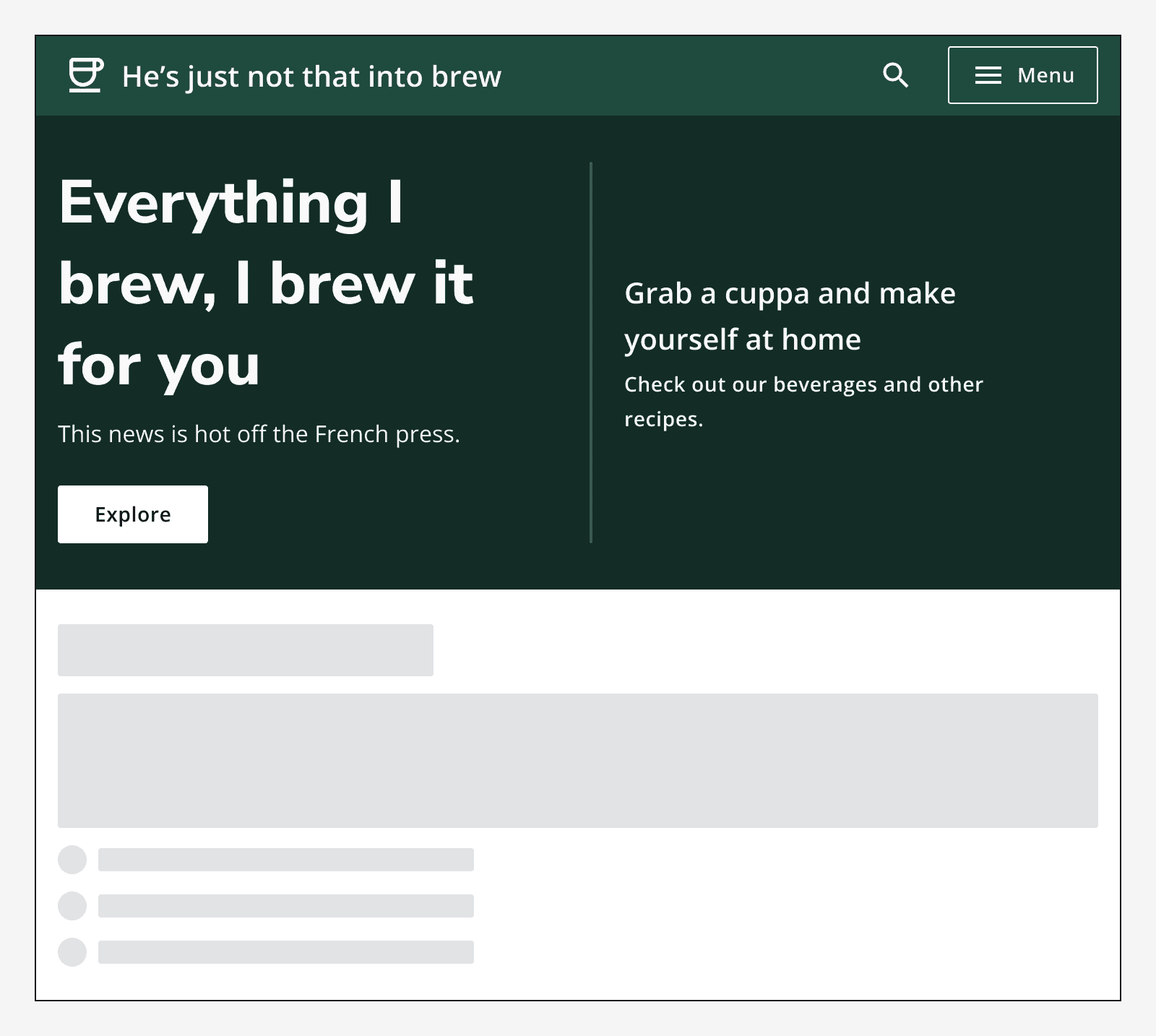Click the third list line placeholder bar

[x=286, y=952]
